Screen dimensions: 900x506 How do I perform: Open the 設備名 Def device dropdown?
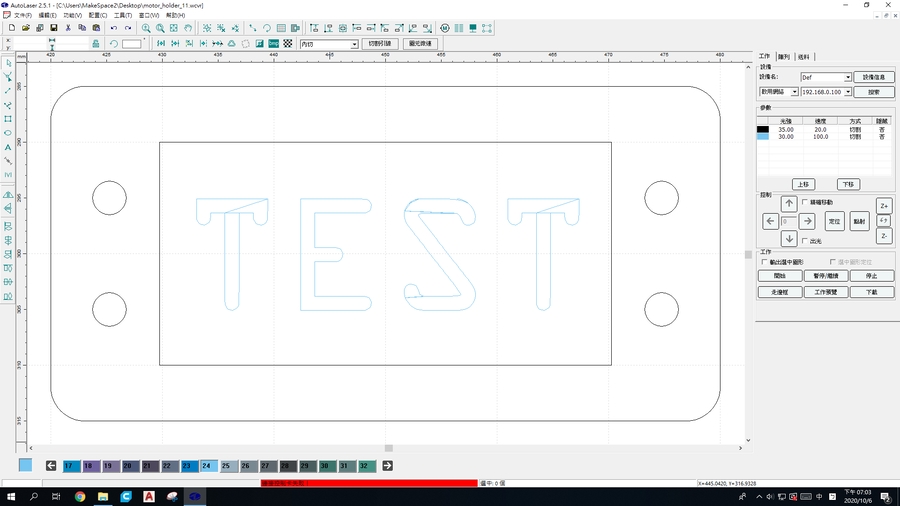(x=847, y=77)
